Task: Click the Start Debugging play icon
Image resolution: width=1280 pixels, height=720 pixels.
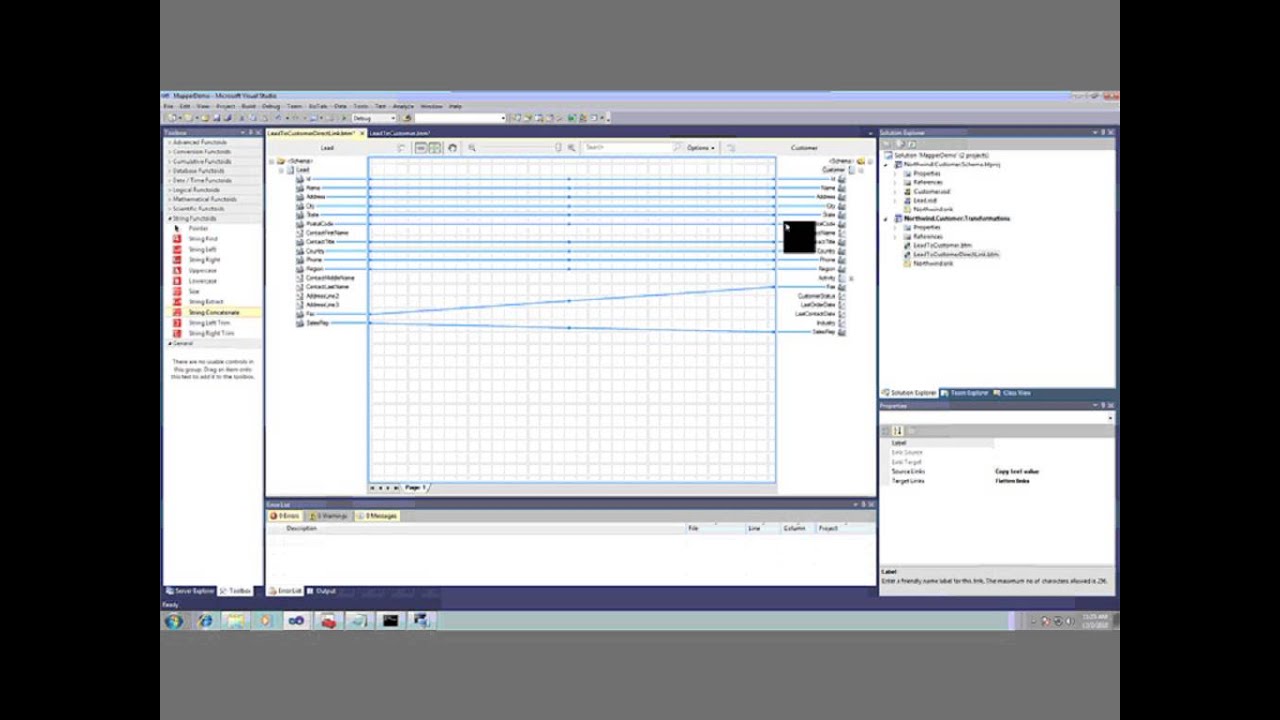Action: (x=344, y=118)
